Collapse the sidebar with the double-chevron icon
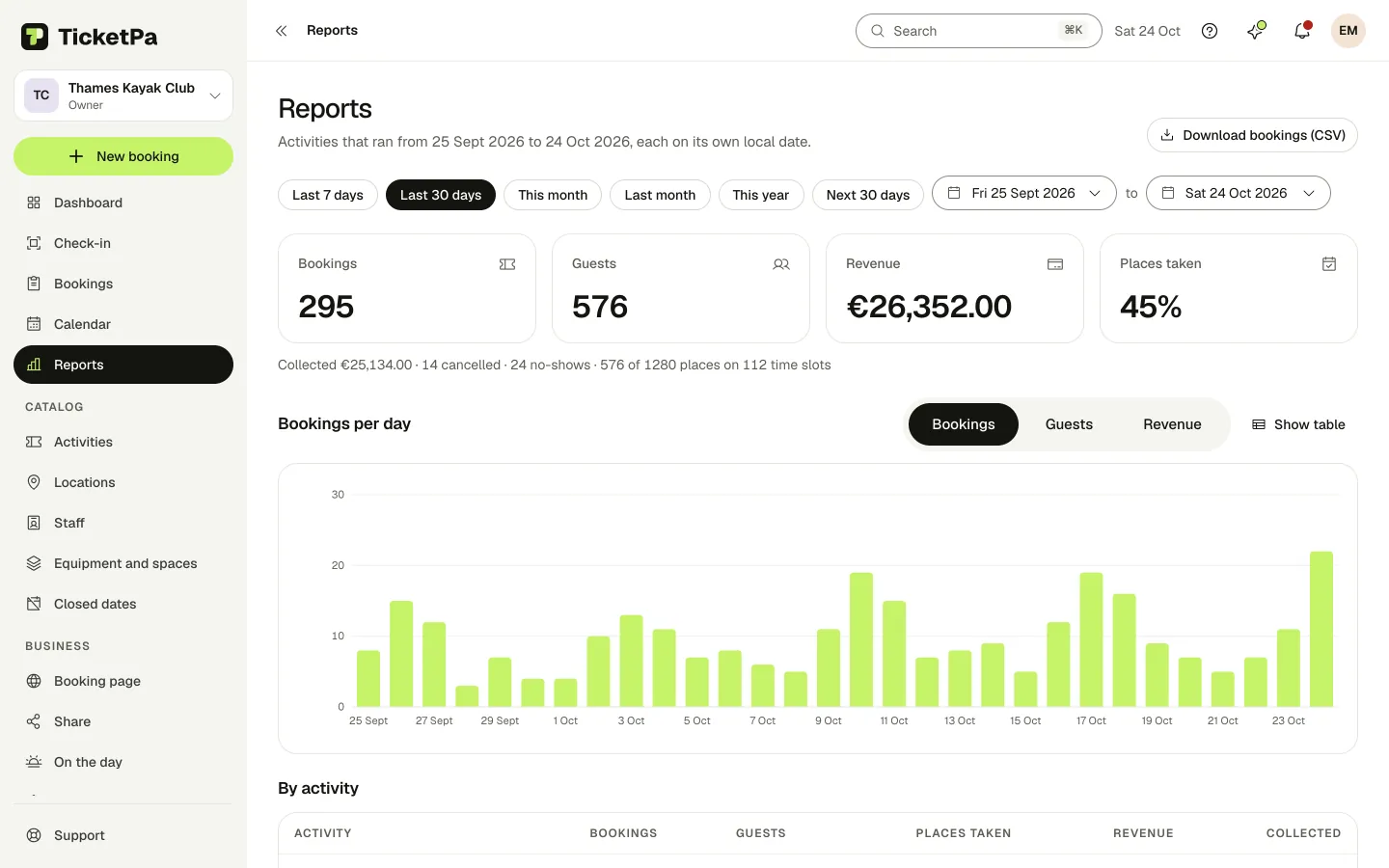 pos(282,31)
